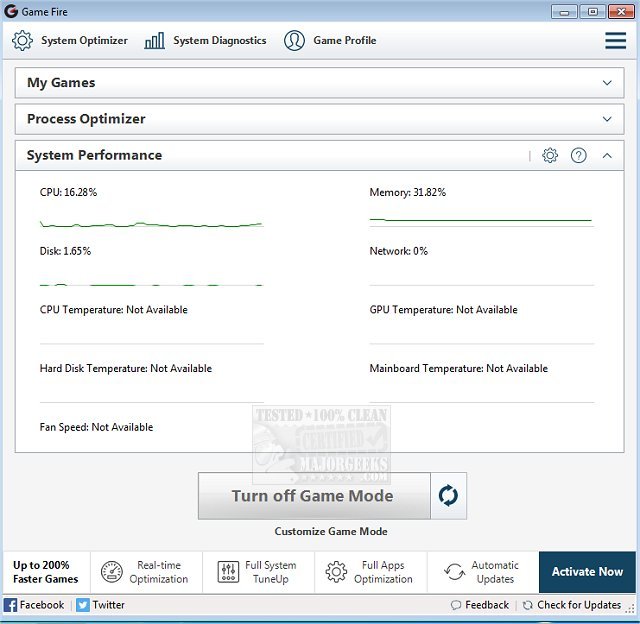This screenshot has height=624, width=640.
Task: Click the Activate Now button
Action: click(x=587, y=572)
